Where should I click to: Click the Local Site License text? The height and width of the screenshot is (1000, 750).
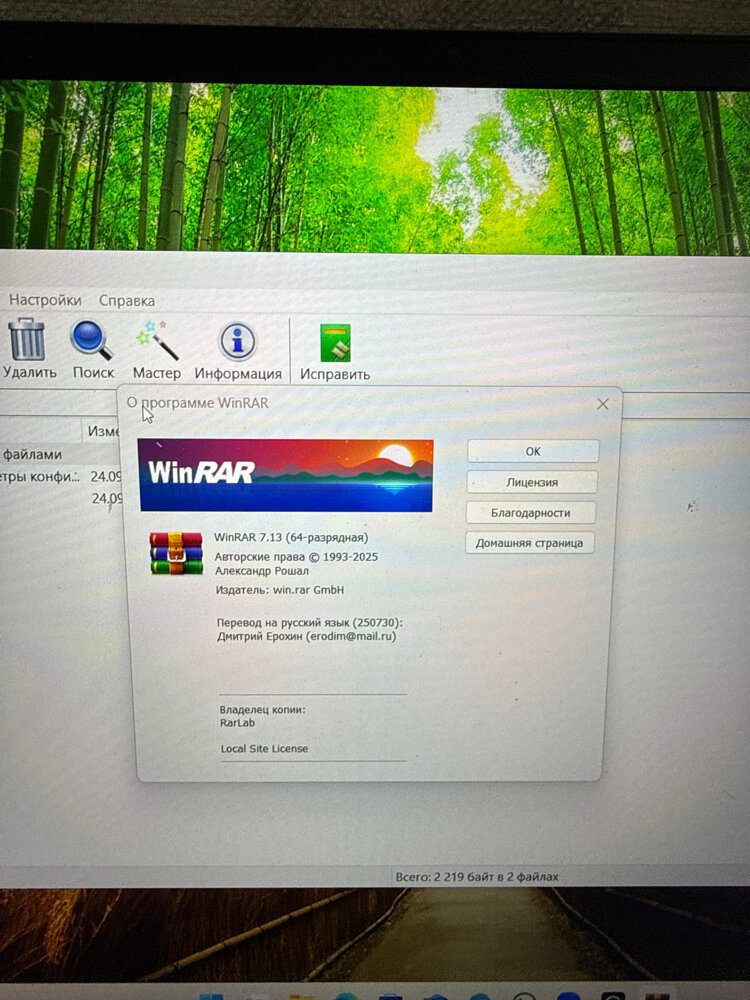click(264, 749)
